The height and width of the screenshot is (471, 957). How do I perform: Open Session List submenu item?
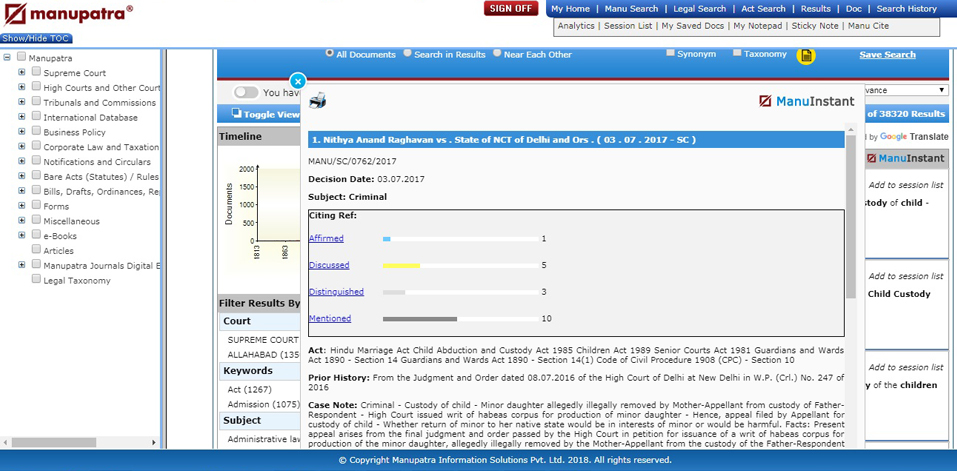(x=628, y=26)
